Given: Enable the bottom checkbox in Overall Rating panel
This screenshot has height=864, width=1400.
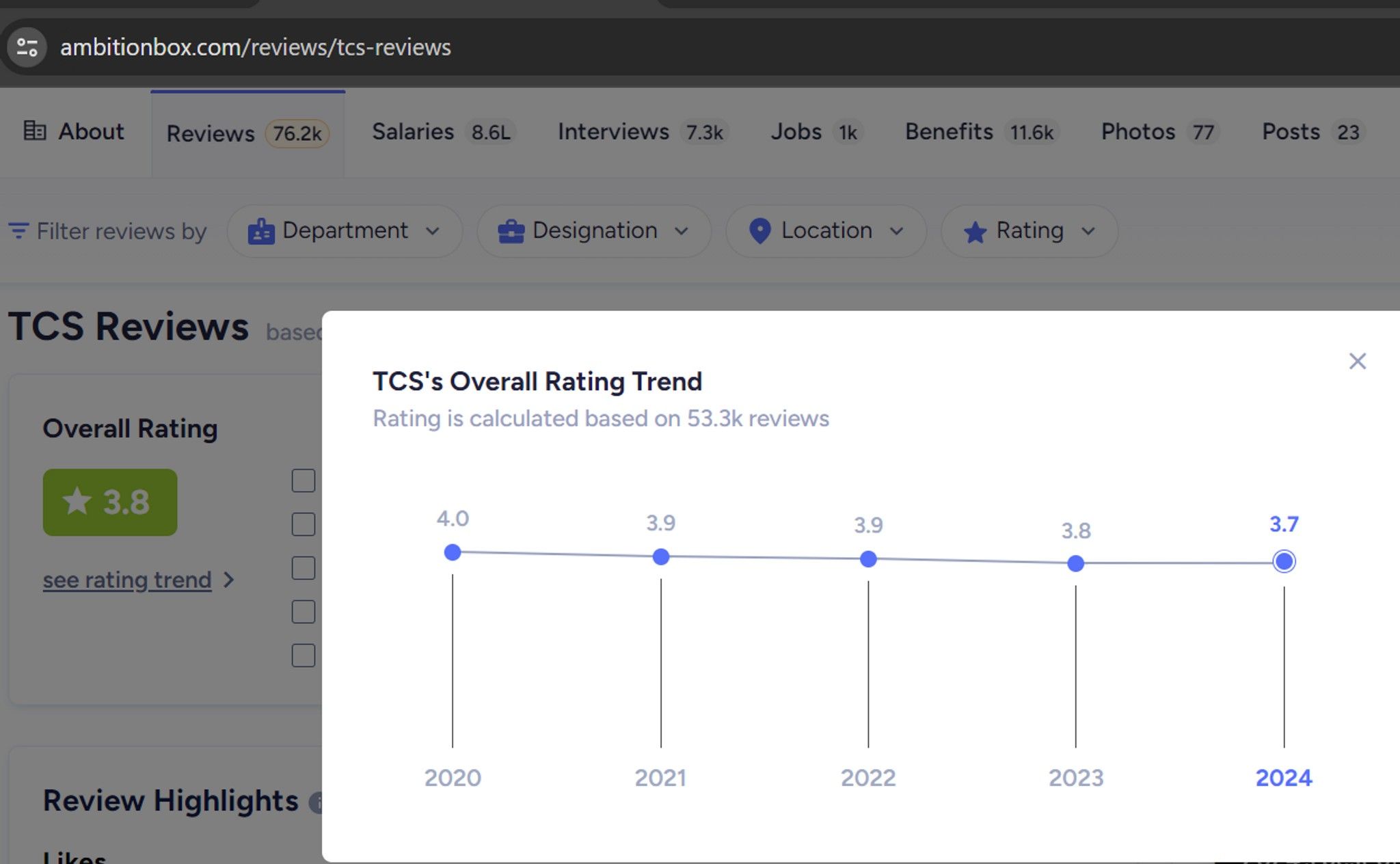Looking at the screenshot, I should pos(303,656).
